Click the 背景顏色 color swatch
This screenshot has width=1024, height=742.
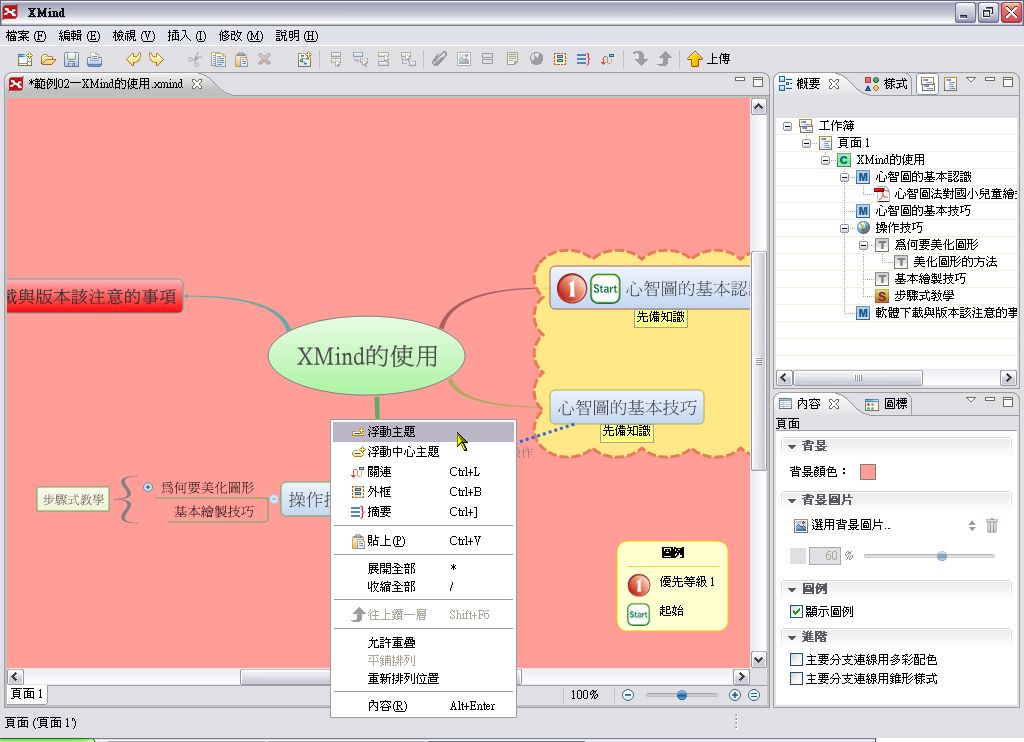pos(868,472)
